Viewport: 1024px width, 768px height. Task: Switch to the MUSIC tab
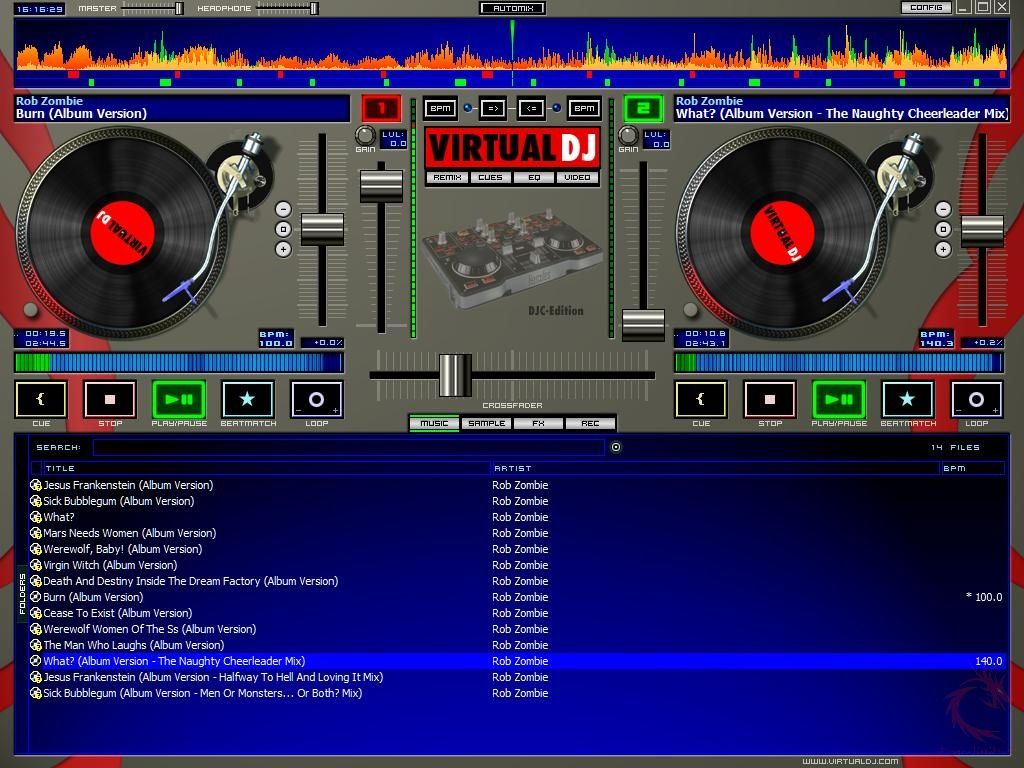coord(434,423)
